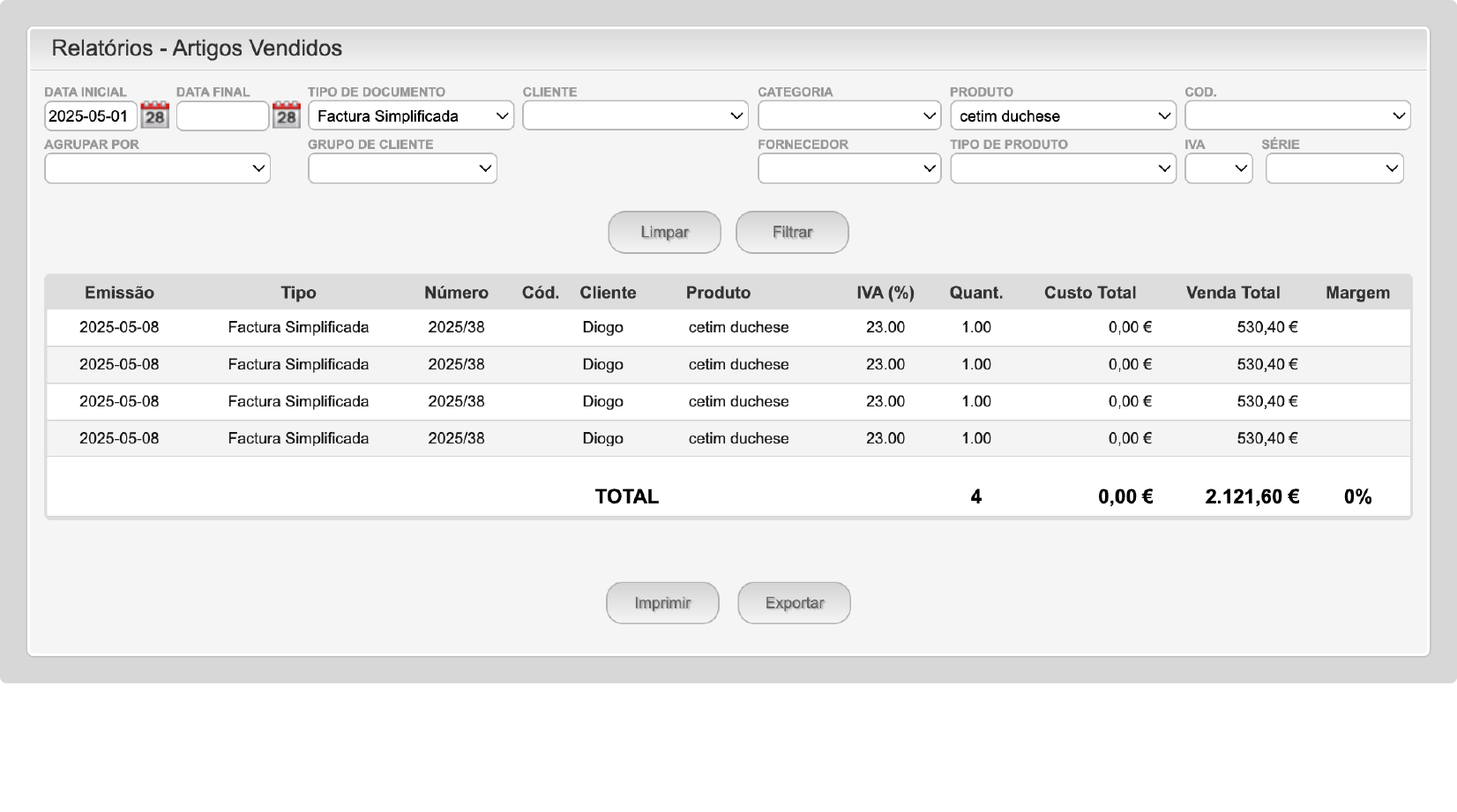
Task: Expand the IVA dropdown
Action: 1218,168
